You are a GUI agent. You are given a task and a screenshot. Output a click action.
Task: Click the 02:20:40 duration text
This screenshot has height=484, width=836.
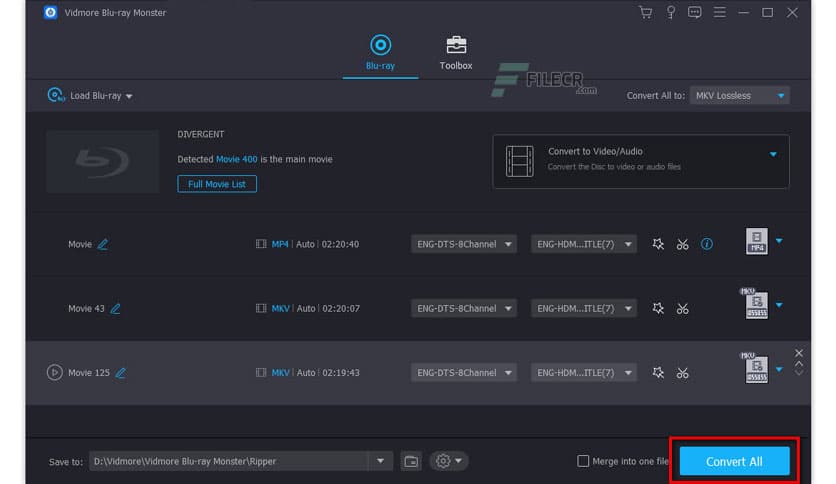point(340,244)
